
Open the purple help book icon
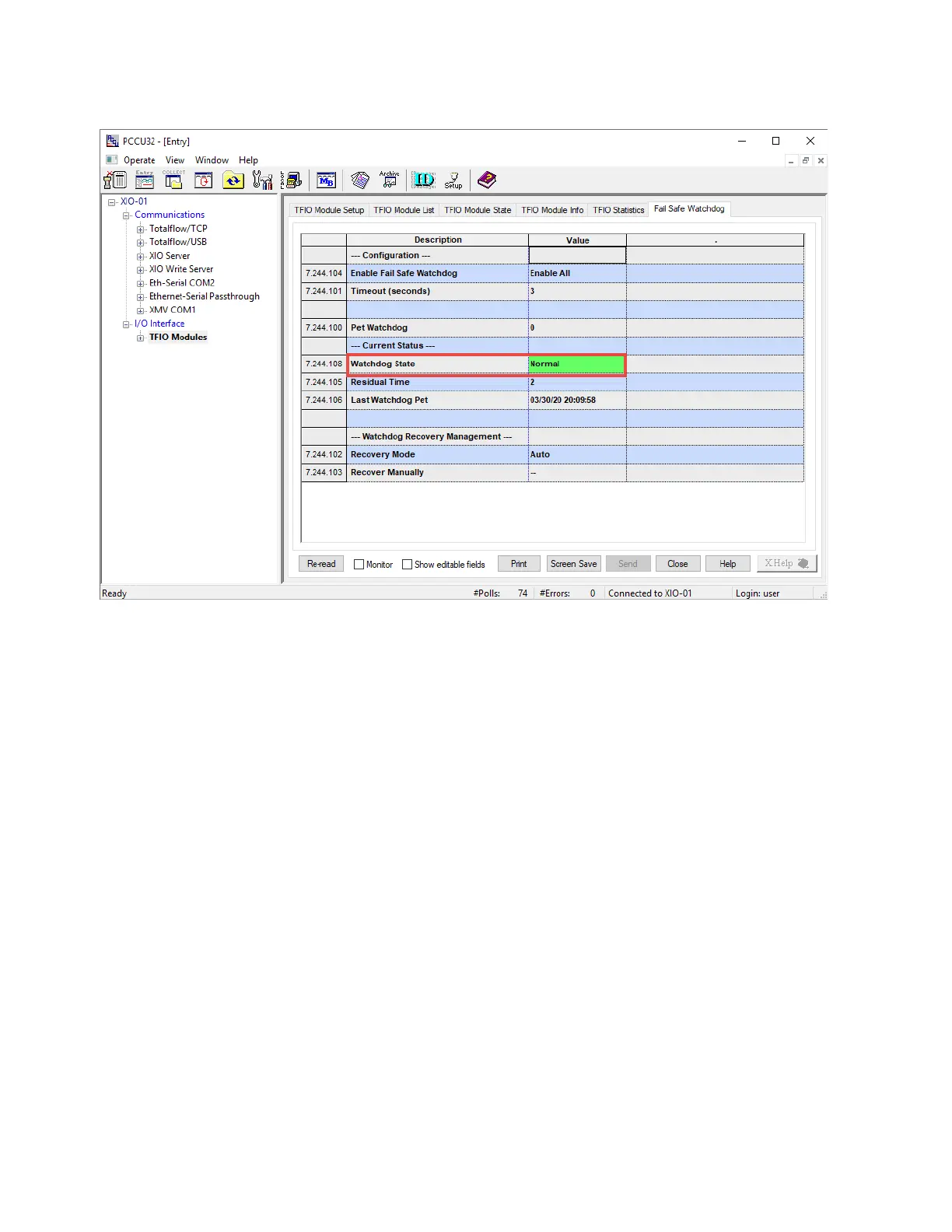(x=487, y=180)
